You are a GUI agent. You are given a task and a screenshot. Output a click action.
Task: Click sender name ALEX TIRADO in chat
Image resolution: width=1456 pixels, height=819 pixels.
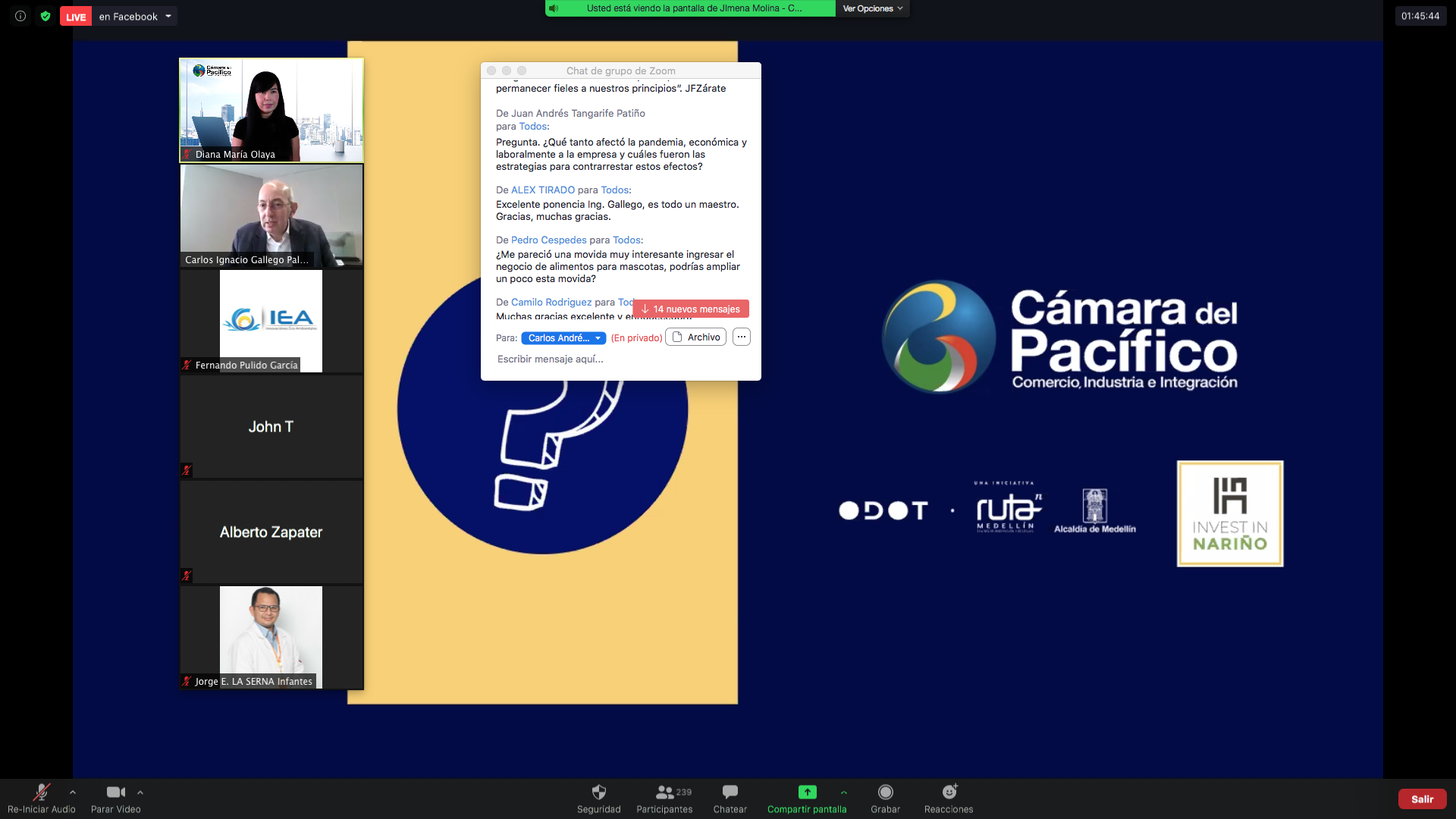(543, 190)
